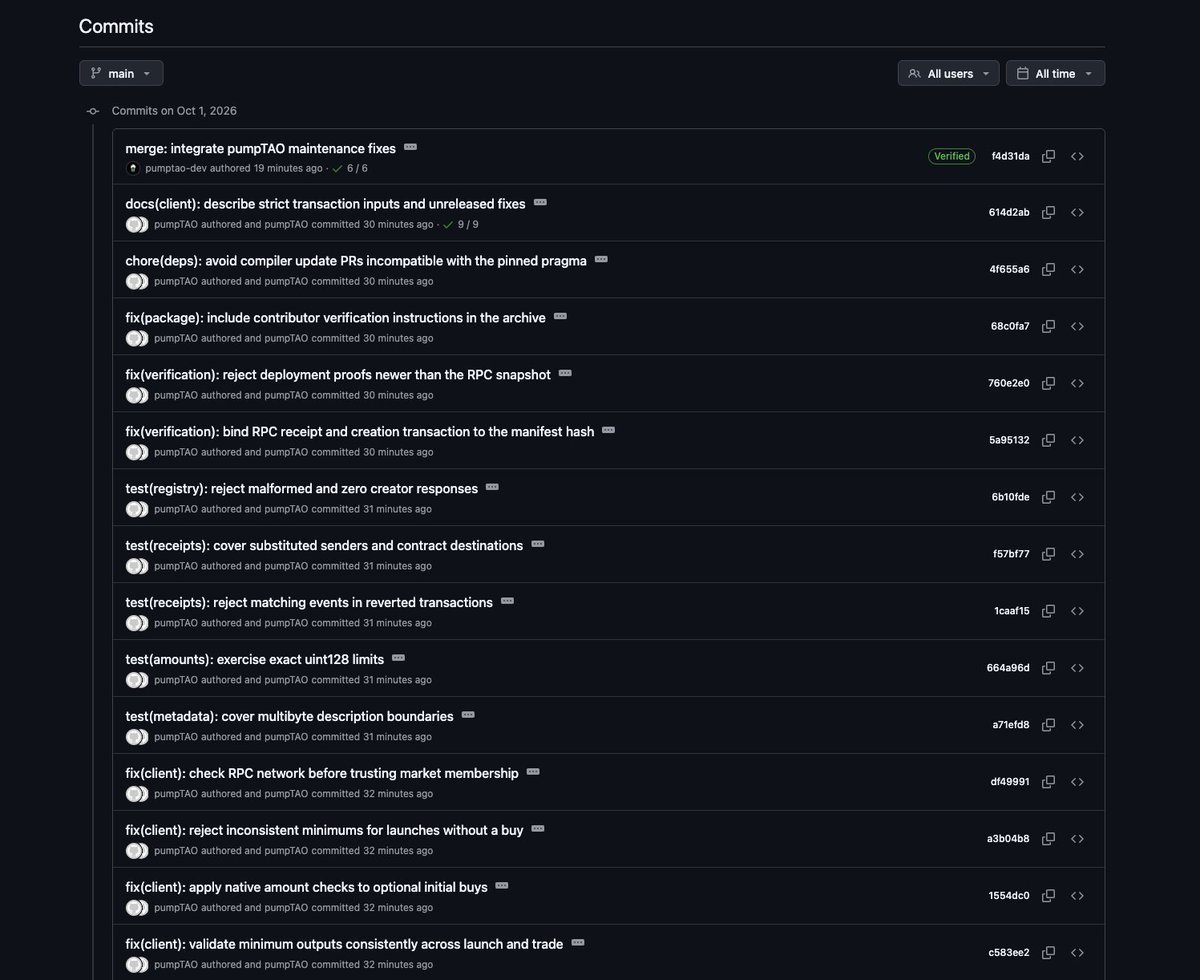The height and width of the screenshot is (980, 1200).
Task: Copy full SHA for commit 5a95132
Action: [x=1049, y=440]
